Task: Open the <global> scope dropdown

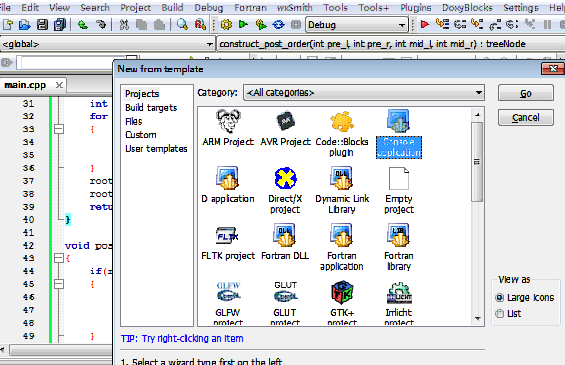Action: click(x=107, y=44)
